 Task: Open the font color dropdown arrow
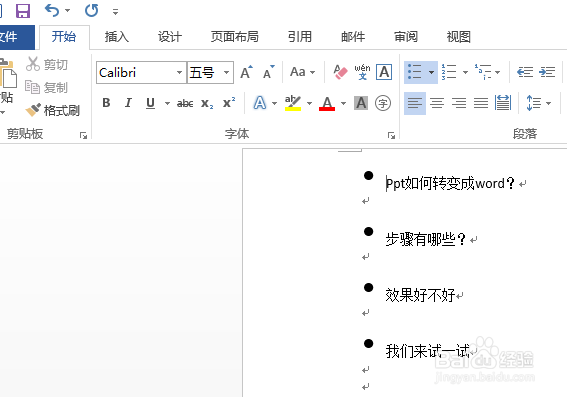[x=343, y=103]
